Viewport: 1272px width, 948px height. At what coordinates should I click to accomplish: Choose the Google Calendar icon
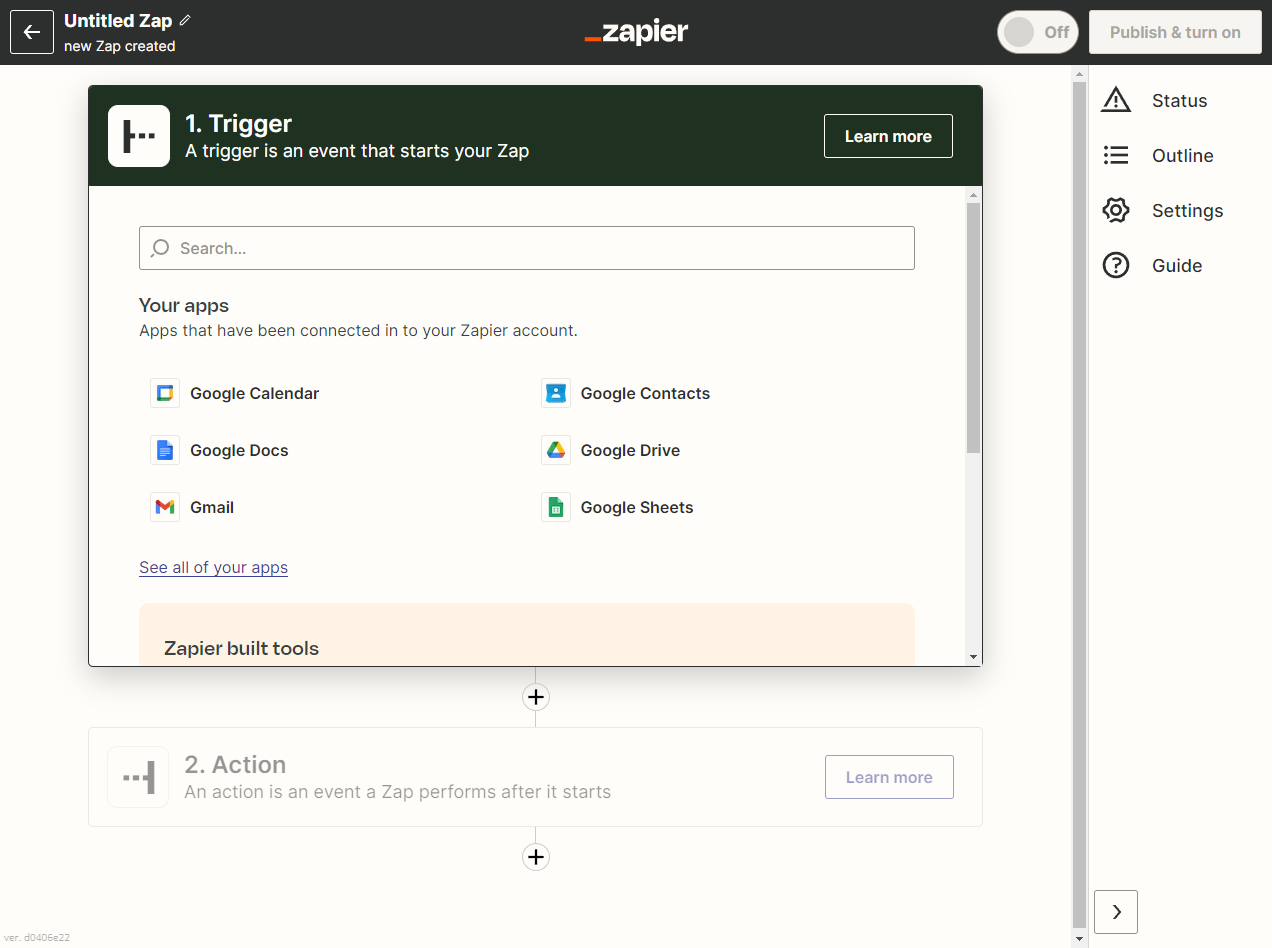coord(165,393)
